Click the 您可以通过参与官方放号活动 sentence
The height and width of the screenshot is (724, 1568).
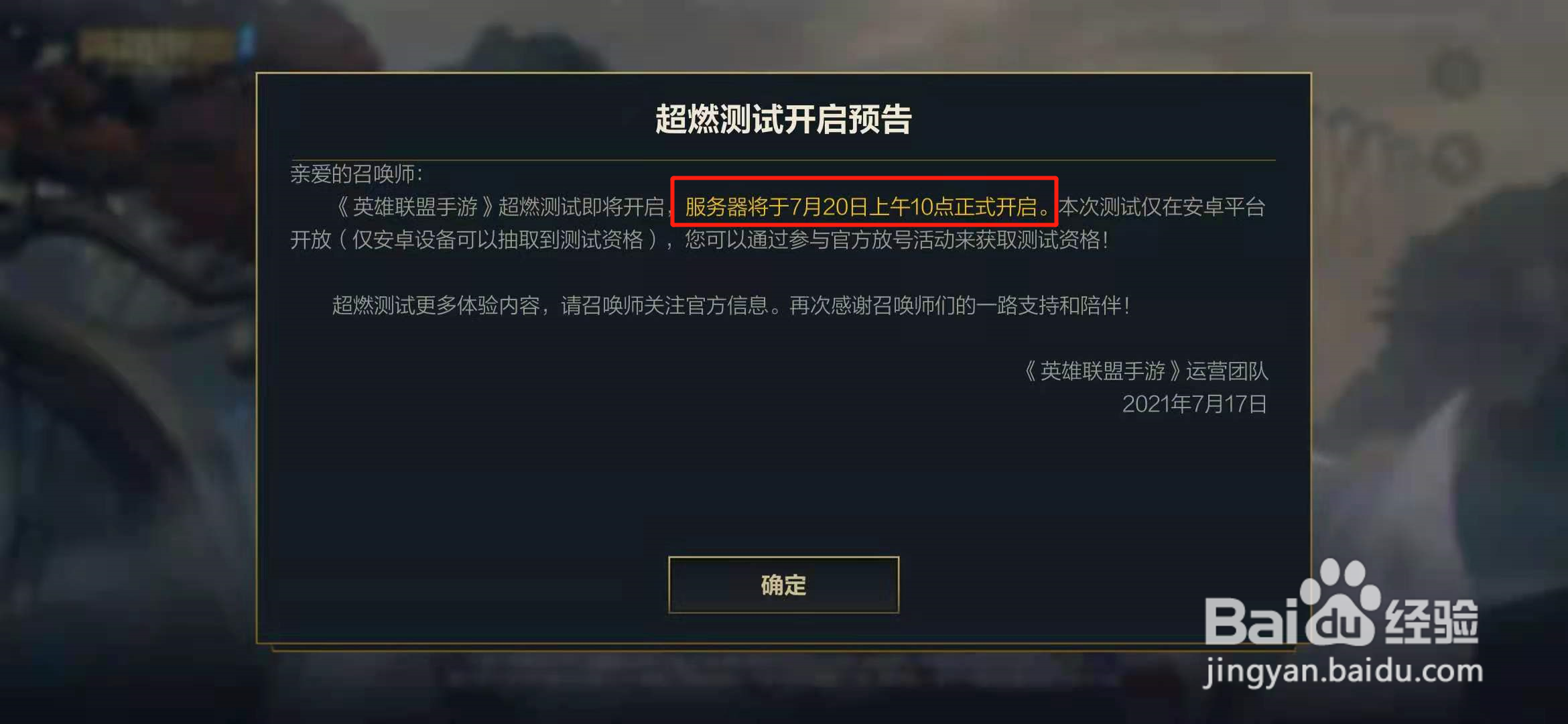coord(897,239)
